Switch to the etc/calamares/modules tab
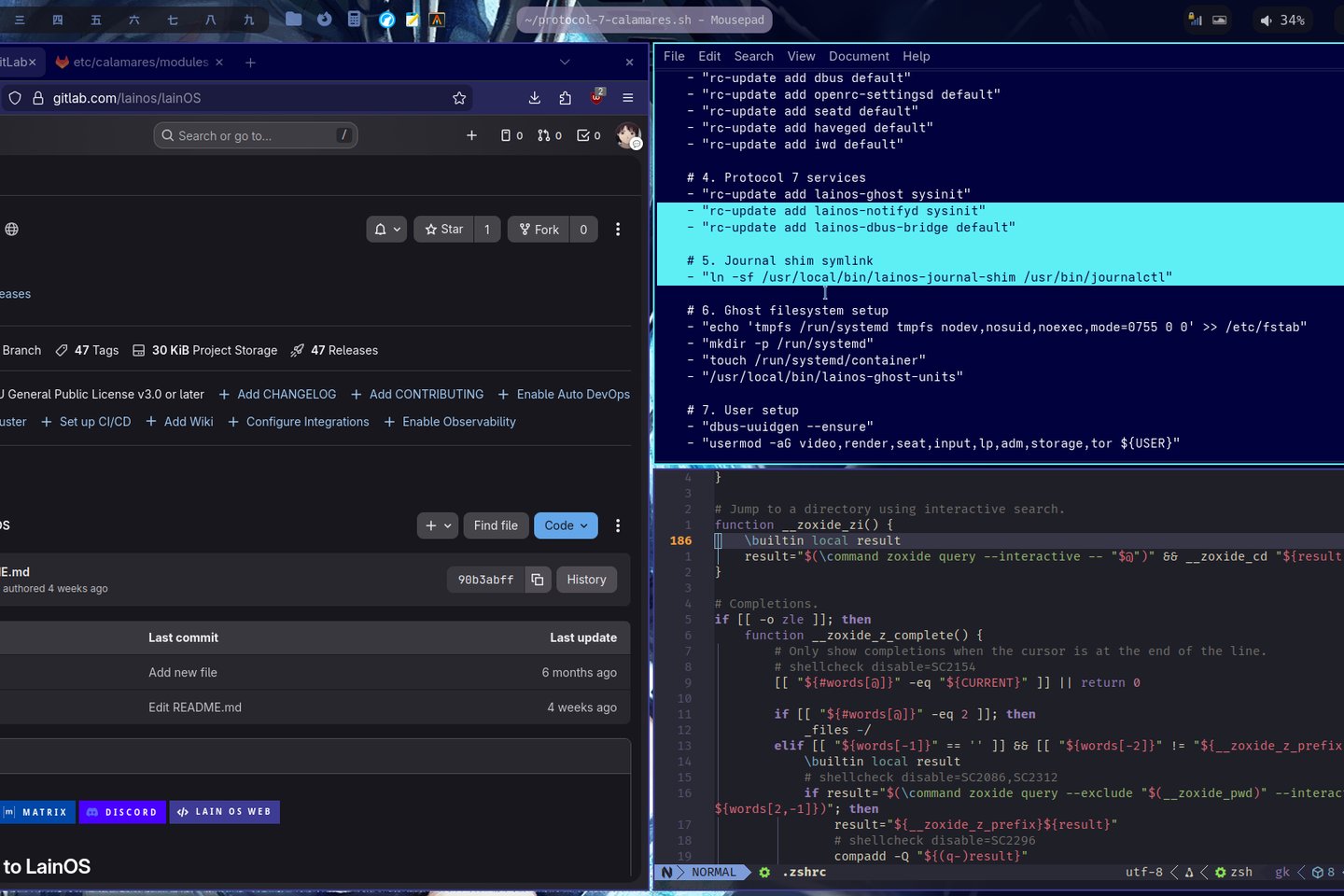Screen dimensions: 1344x896 coord(139,63)
